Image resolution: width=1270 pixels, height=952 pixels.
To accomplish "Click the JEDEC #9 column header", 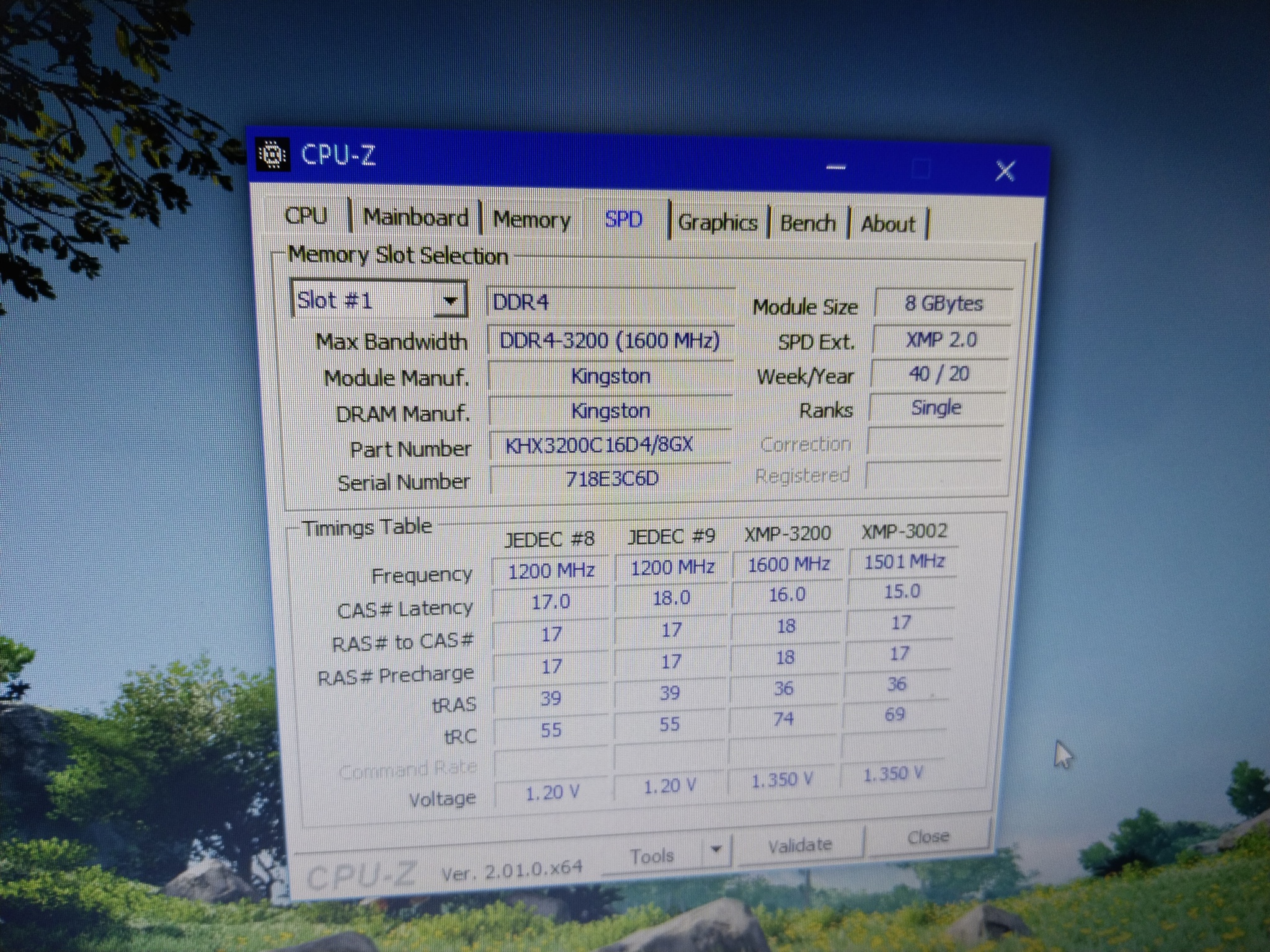I will [x=671, y=537].
